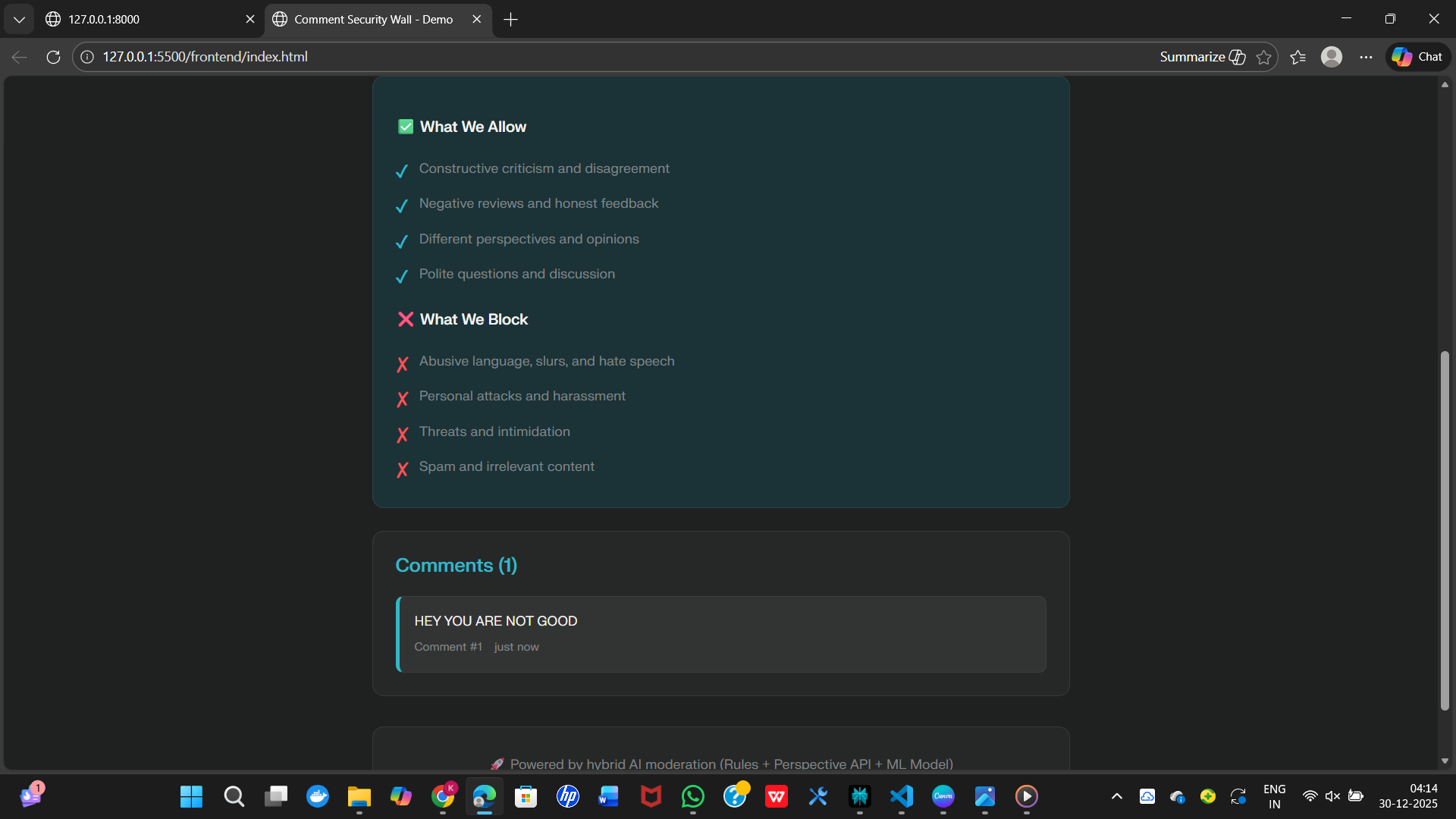Open Settings and more ellipsis menu

[1366, 57]
